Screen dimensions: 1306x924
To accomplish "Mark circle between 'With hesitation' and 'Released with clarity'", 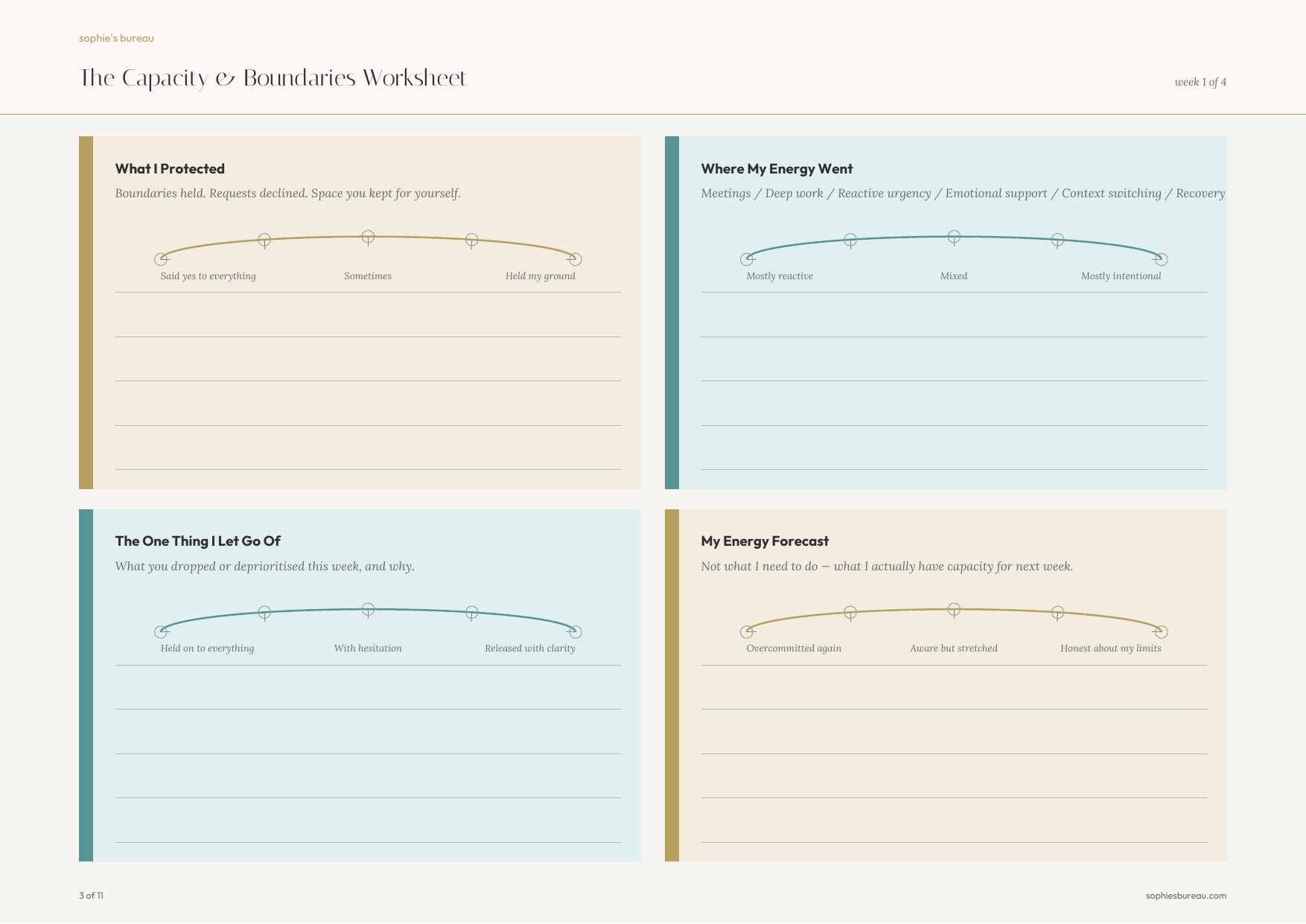I will click(471, 612).
